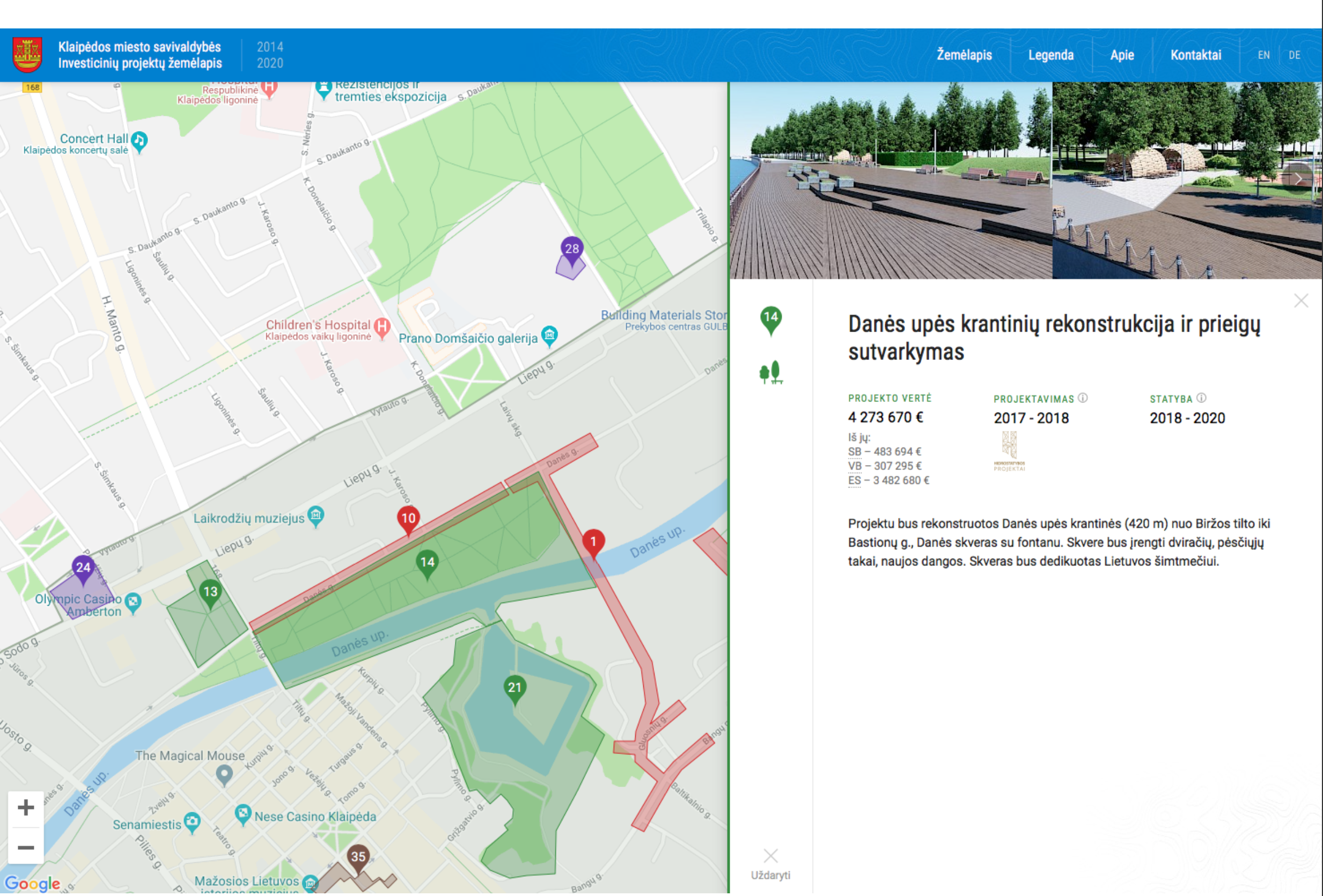The width and height of the screenshot is (1323, 896).
Task: Switch language to EN
Action: (x=1263, y=55)
